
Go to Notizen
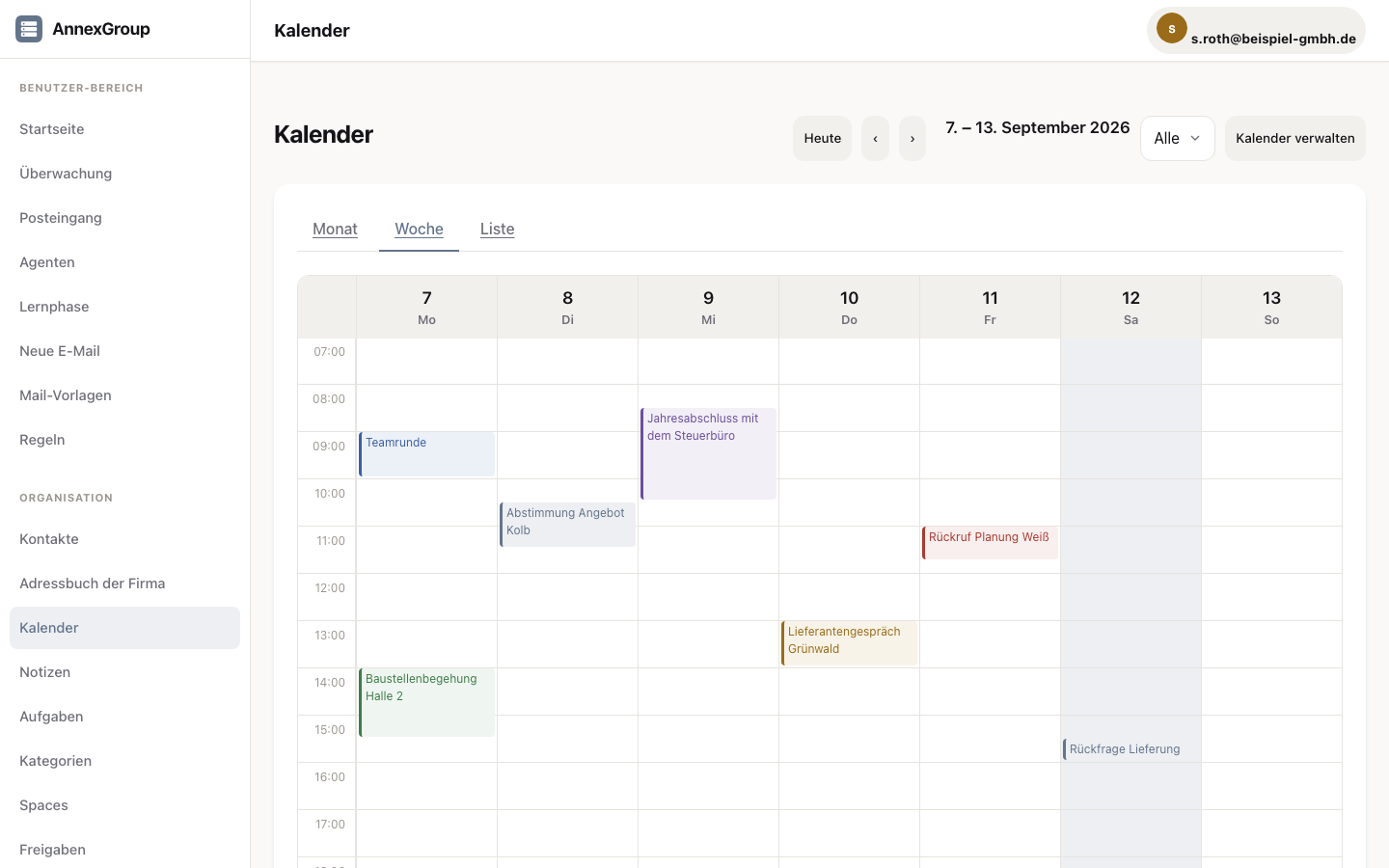[124, 672]
